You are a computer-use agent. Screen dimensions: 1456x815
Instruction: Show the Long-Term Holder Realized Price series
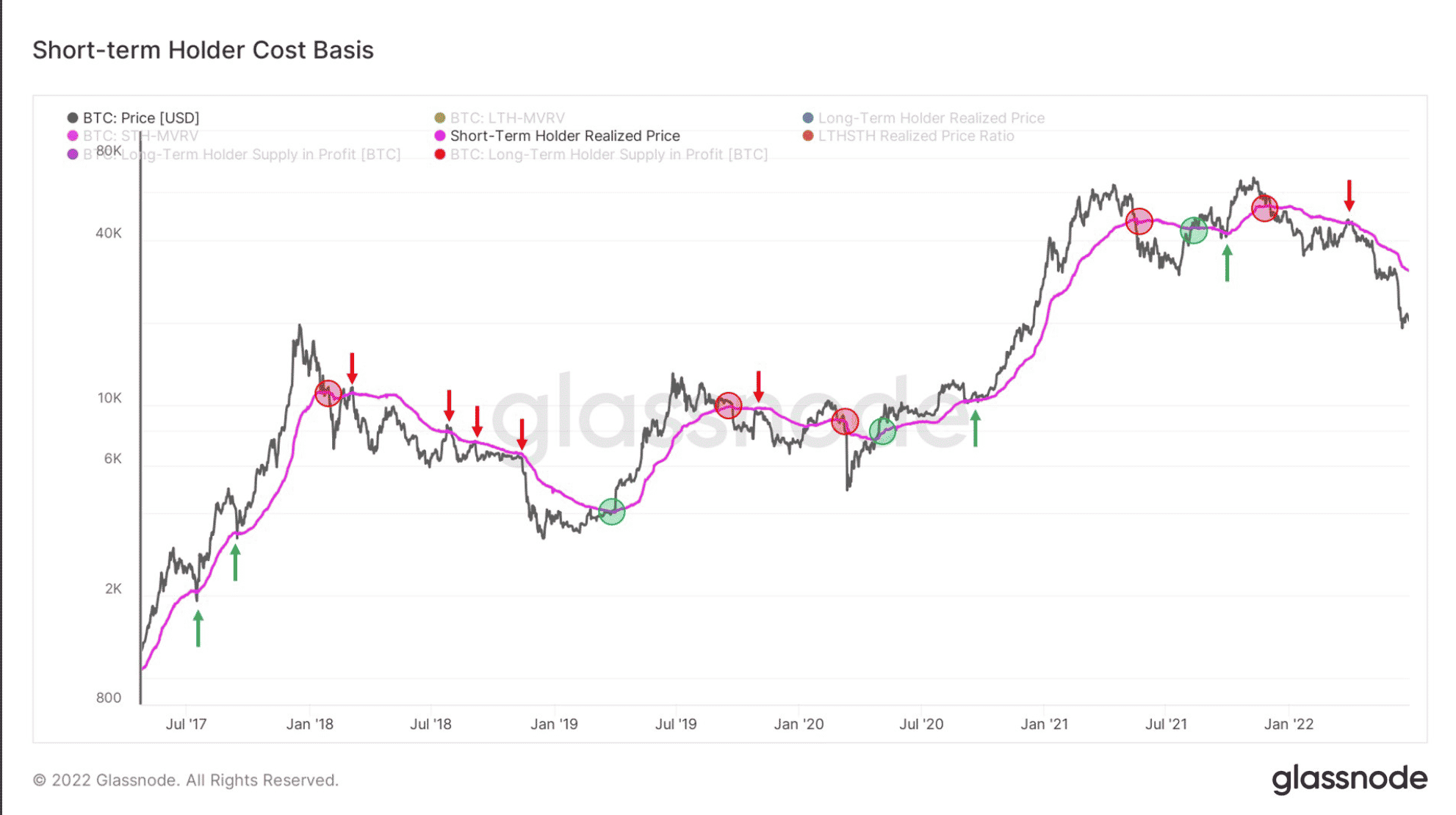click(931, 117)
